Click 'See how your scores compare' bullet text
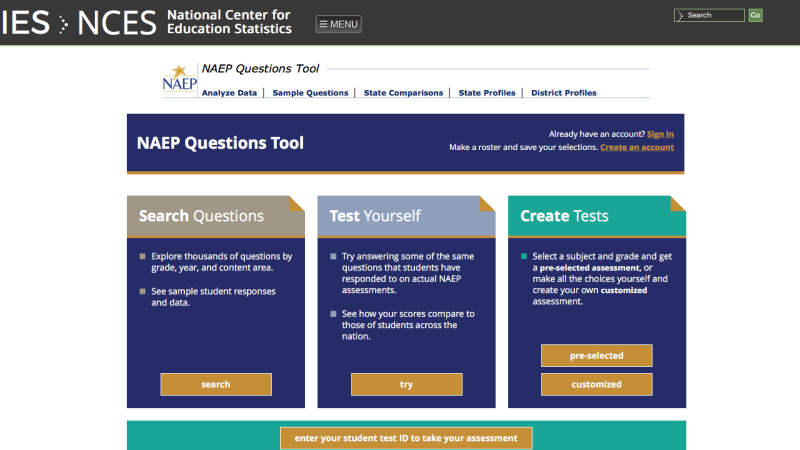 pos(408,325)
